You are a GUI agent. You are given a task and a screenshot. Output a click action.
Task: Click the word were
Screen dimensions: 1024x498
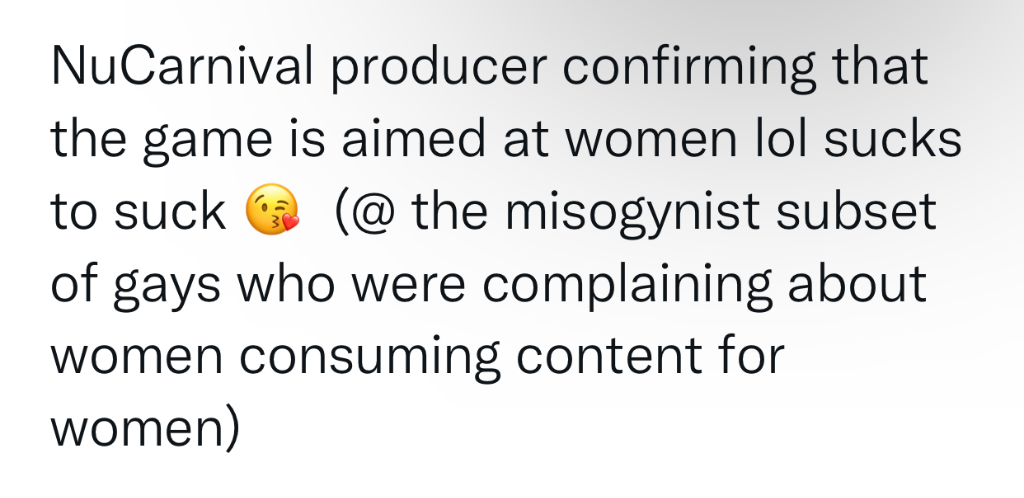pos(408,287)
